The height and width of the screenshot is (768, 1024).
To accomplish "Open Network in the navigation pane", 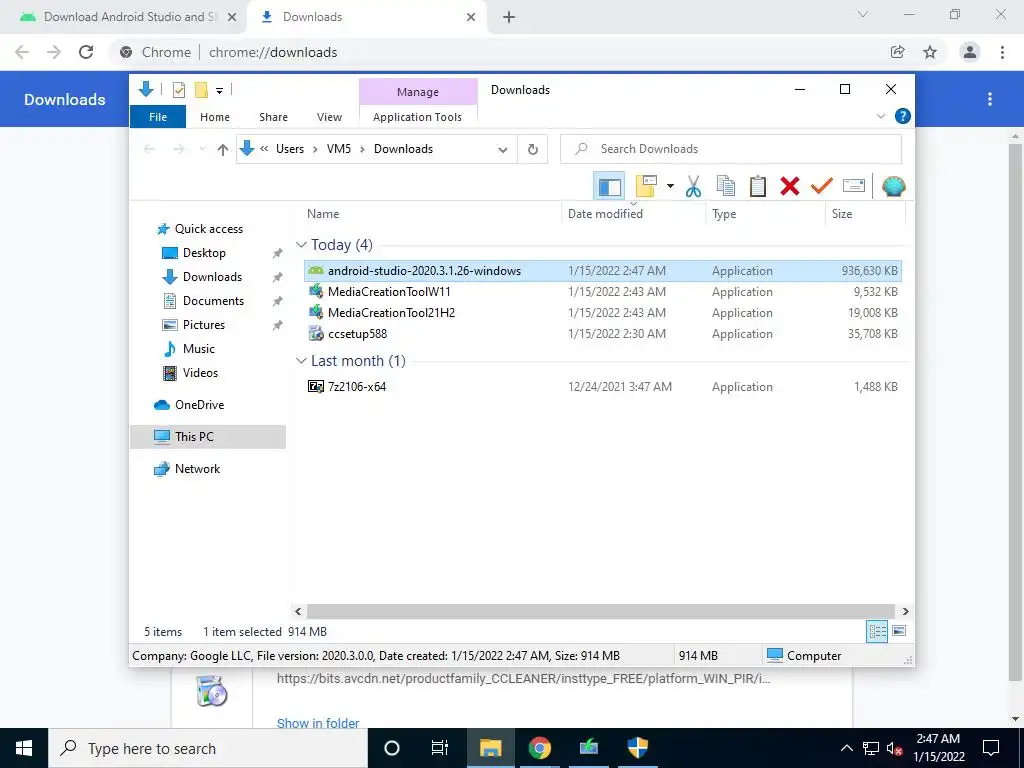I will coord(197,469).
